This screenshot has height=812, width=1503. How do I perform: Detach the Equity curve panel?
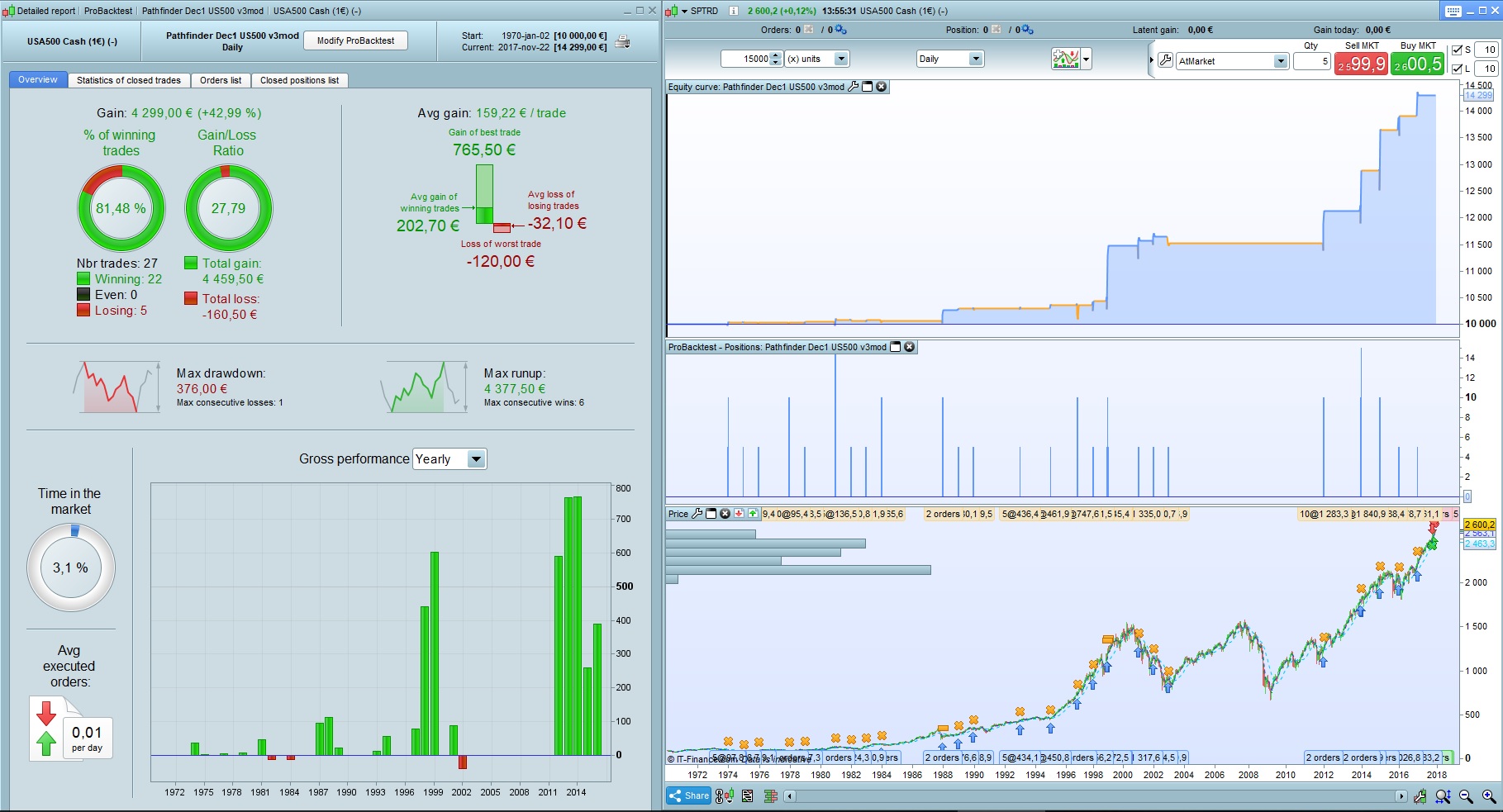click(868, 87)
